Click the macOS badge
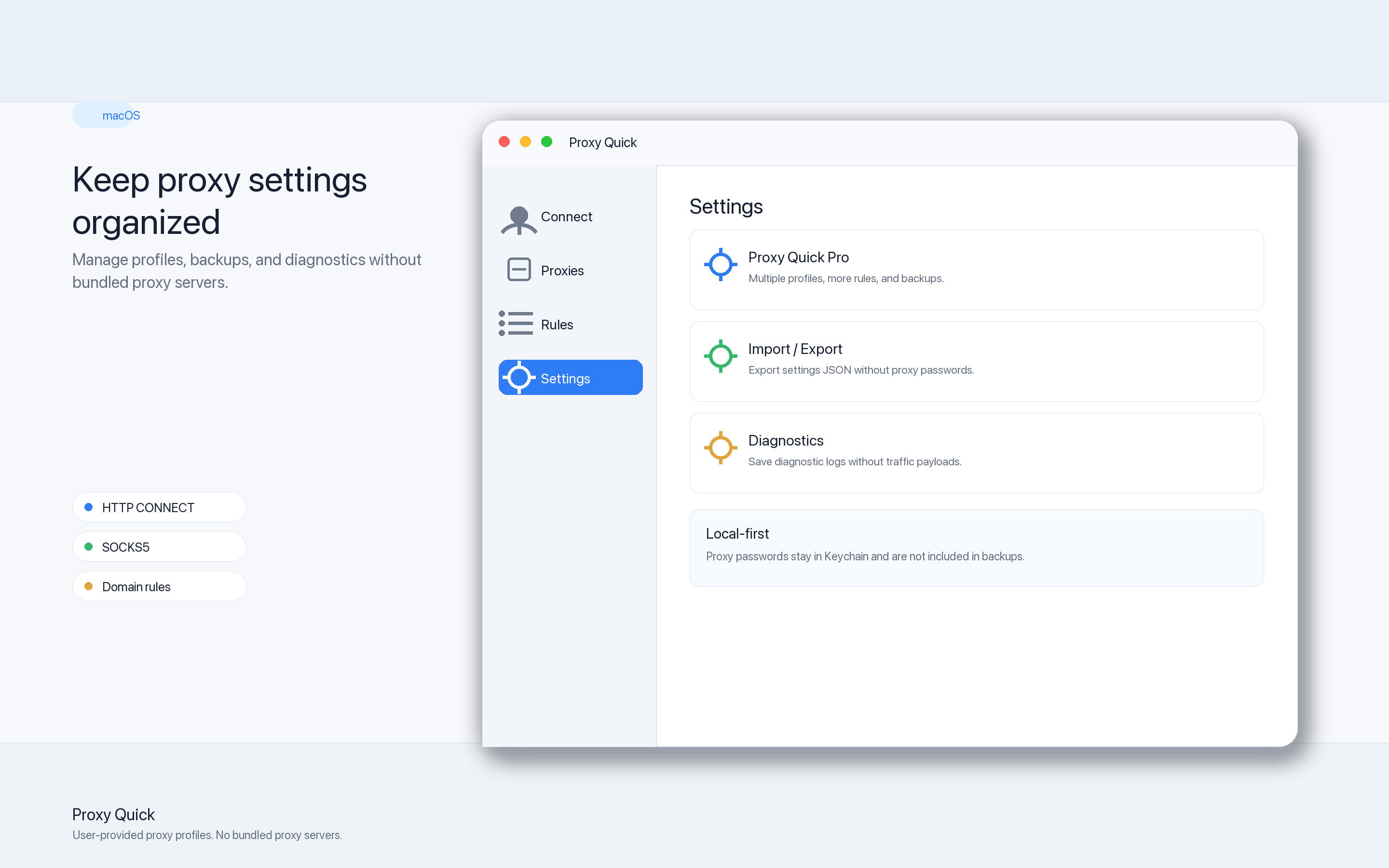Image resolution: width=1389 pixels, height=868 pixels. coord(107,115)
